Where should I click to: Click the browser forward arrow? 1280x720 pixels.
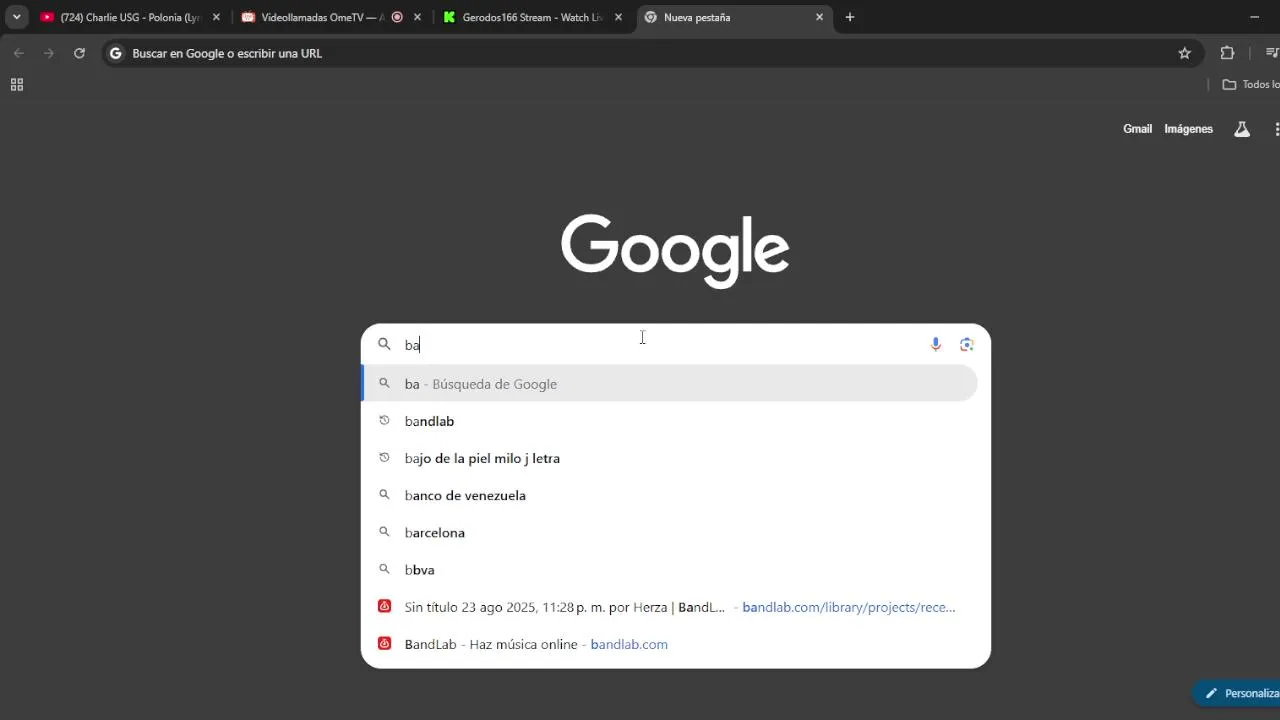pos(48,53)
